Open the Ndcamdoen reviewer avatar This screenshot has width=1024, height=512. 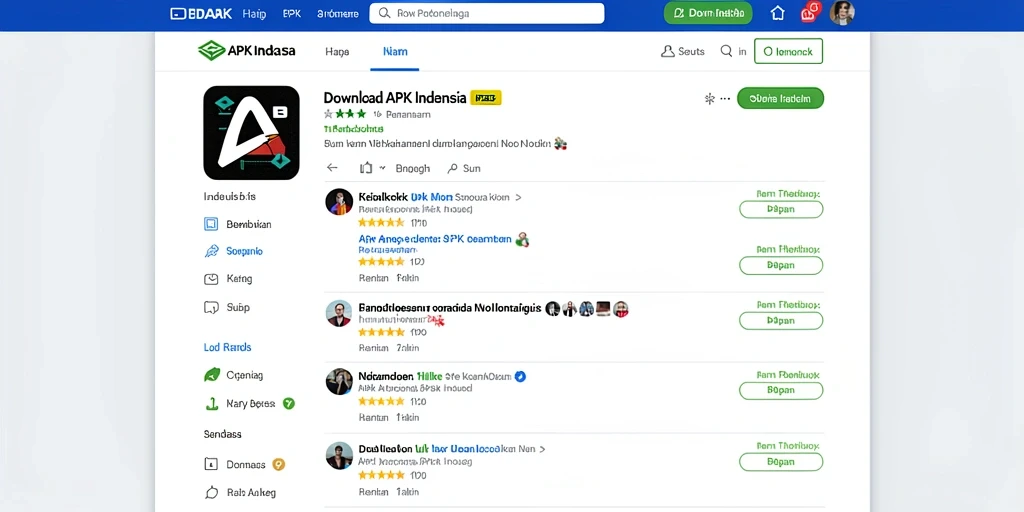[x=339, y=381]
